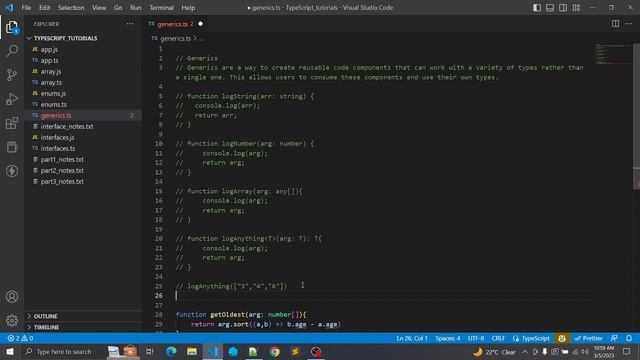This screenshot has height=360, width=640.
Task: Open the Run menu
Action: pyautogui.click(x=136, y=7)
